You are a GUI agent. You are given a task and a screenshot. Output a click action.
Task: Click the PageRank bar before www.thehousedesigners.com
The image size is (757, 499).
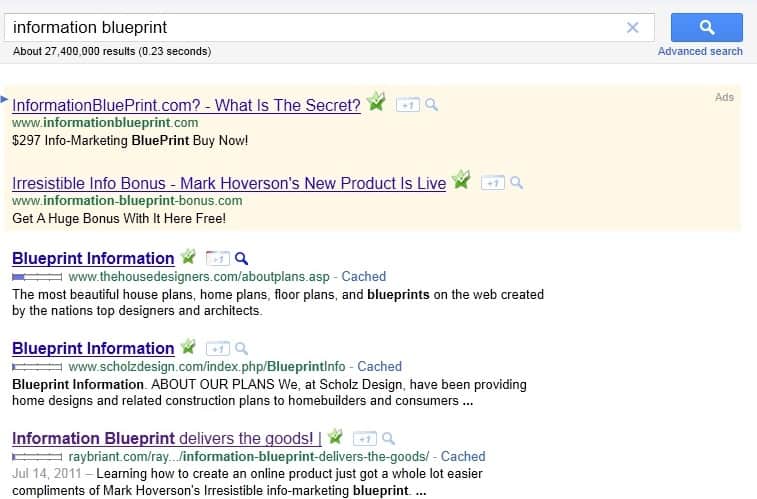click(37, 277)
